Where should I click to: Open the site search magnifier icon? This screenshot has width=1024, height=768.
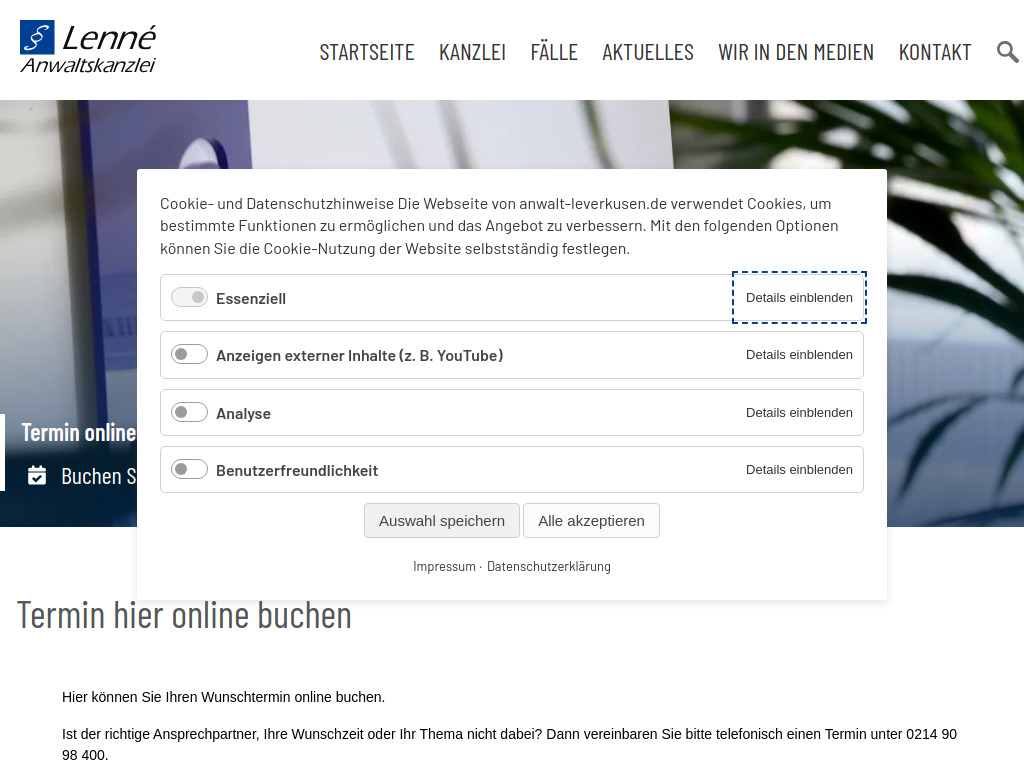pyautogui.click(x=1008, y=51)
